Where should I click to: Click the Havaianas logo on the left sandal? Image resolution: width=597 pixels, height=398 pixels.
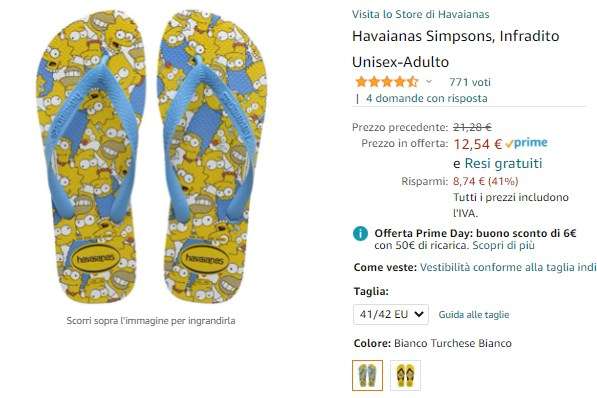pyautogui.click(x=96, y=259)
